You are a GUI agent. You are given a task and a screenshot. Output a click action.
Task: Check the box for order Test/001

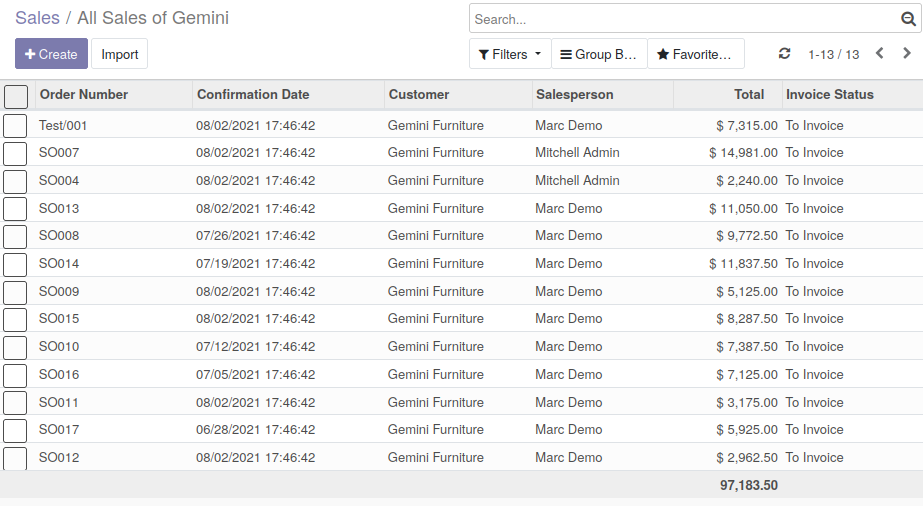15,126
